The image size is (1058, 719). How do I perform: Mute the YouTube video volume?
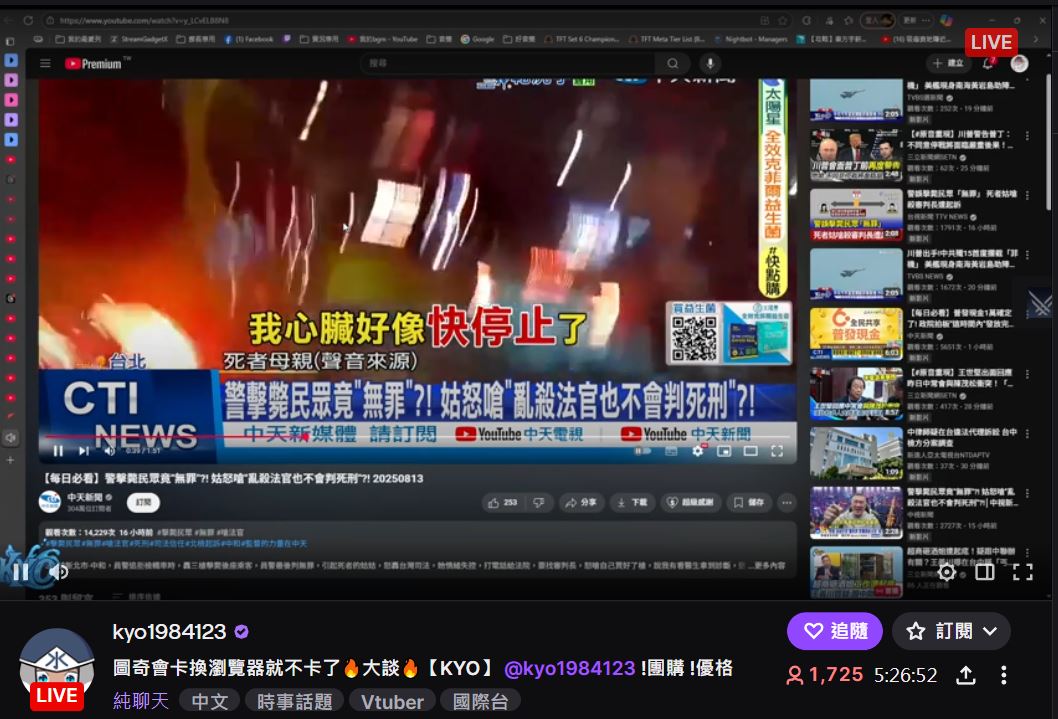(109, 451)
